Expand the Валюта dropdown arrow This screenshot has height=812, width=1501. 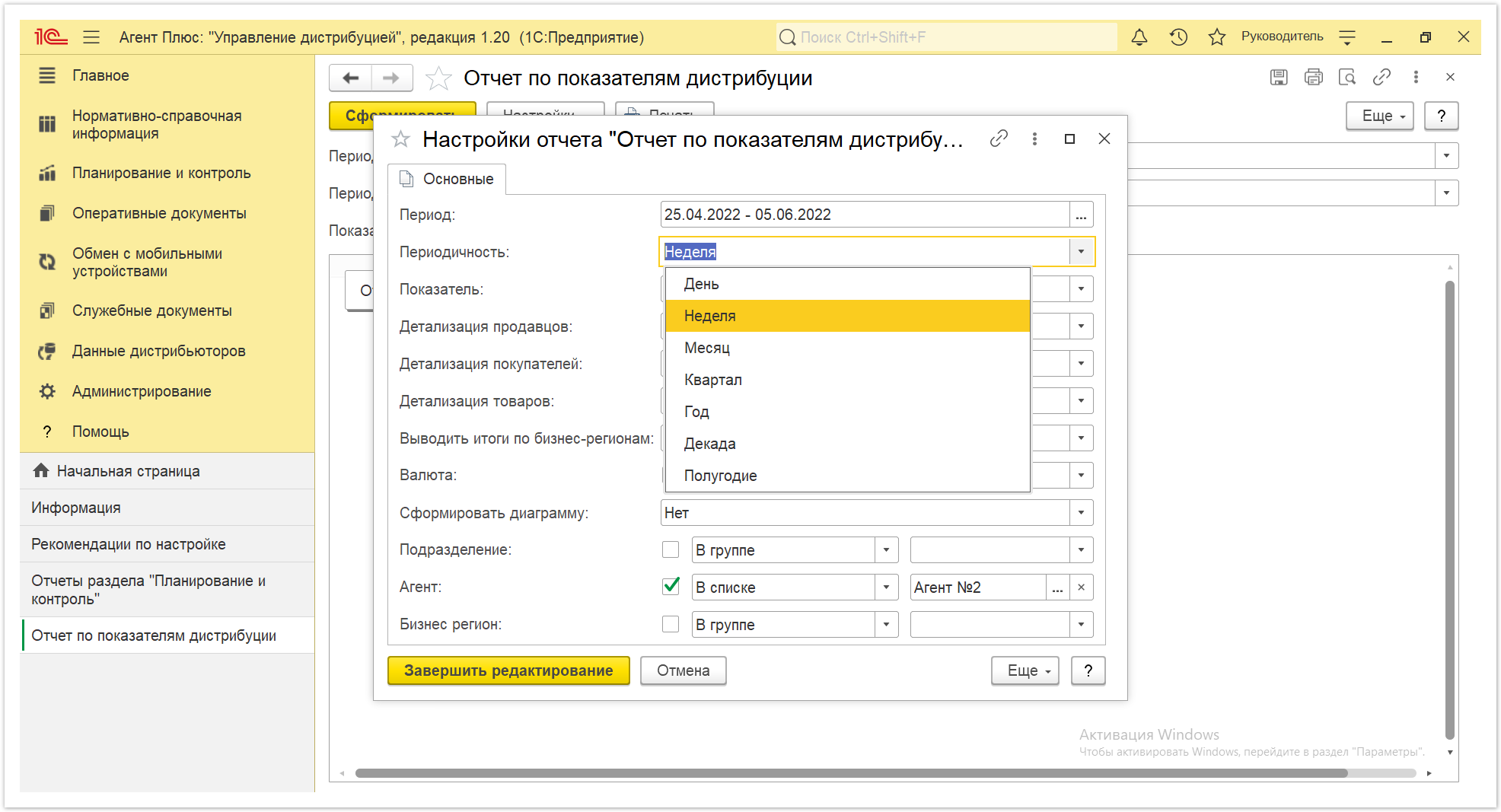[x=1081, y=476]
